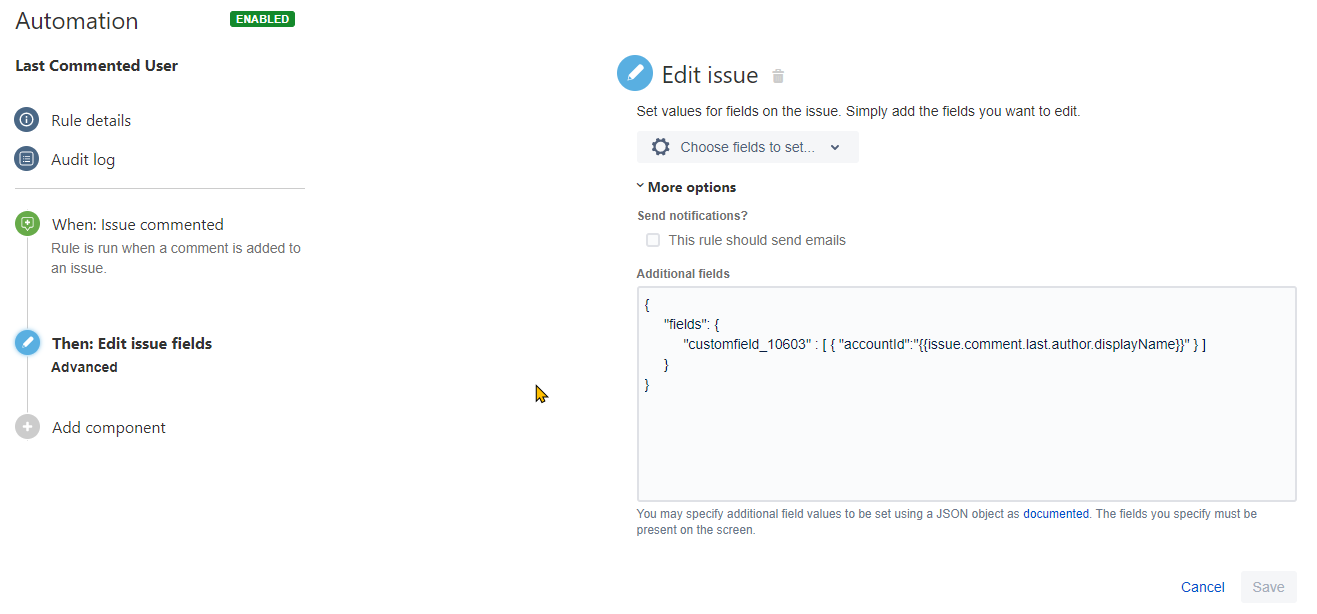The height and width of the screenshot is (614, 1317).
Task: Open the Audit log sidebar item
Action: tap(83, 159)
